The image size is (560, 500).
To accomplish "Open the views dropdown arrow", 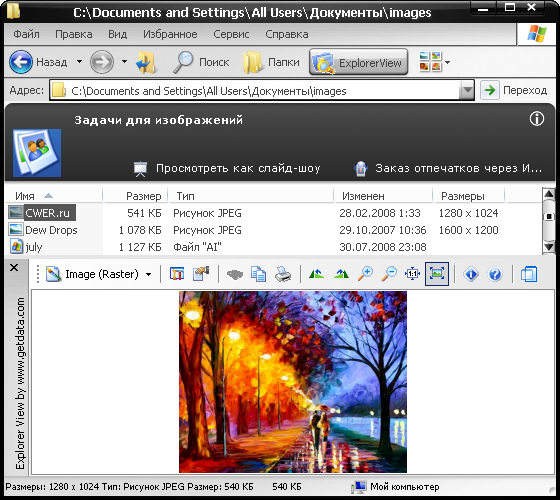I will pos(447,62).
